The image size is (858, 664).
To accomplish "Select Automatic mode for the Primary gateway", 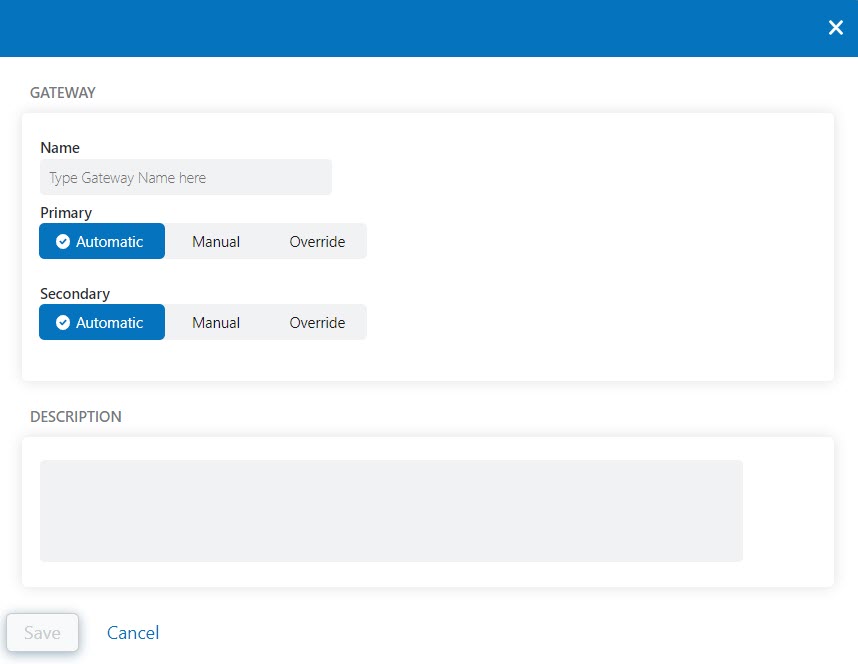I will pos(102,241).
